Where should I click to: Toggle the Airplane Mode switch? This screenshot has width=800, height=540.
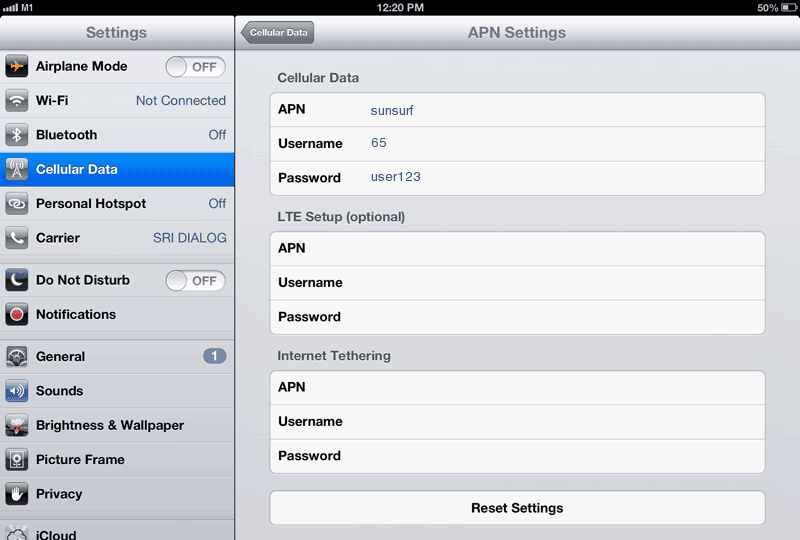click(195, 67)
